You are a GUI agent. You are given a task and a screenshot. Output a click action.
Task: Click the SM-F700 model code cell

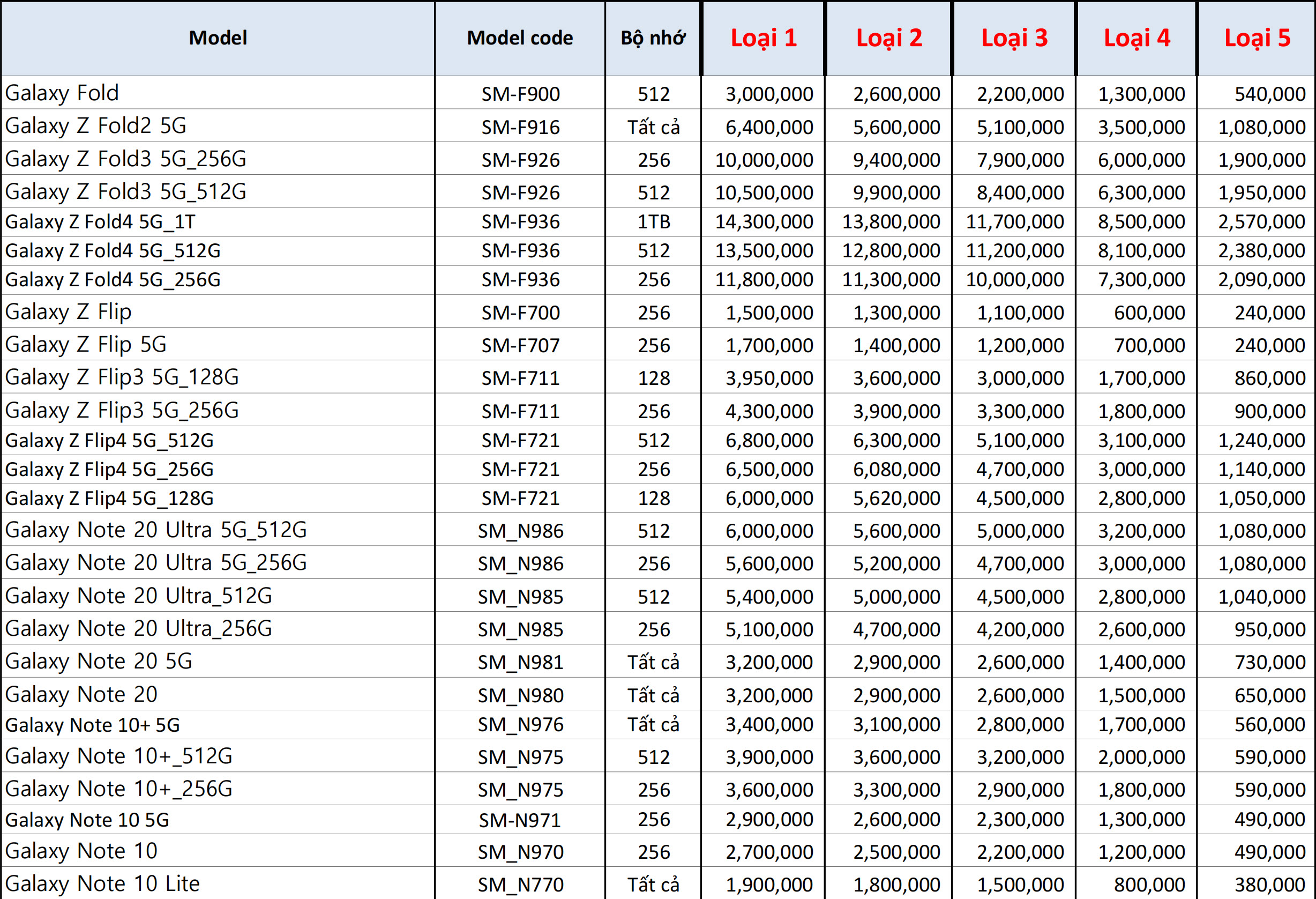click(520, 313)
